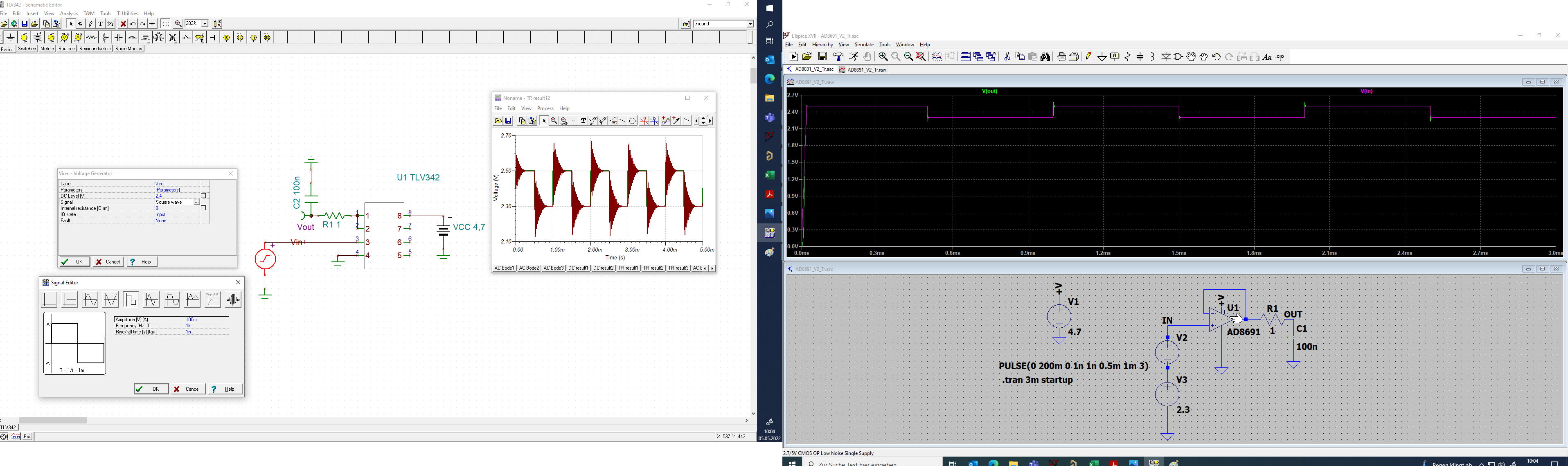This screenshot has width=1568, height=466.
Task: Click the PULSE source definition text in LTspice schematic
Action: (x=1074, y=366)
